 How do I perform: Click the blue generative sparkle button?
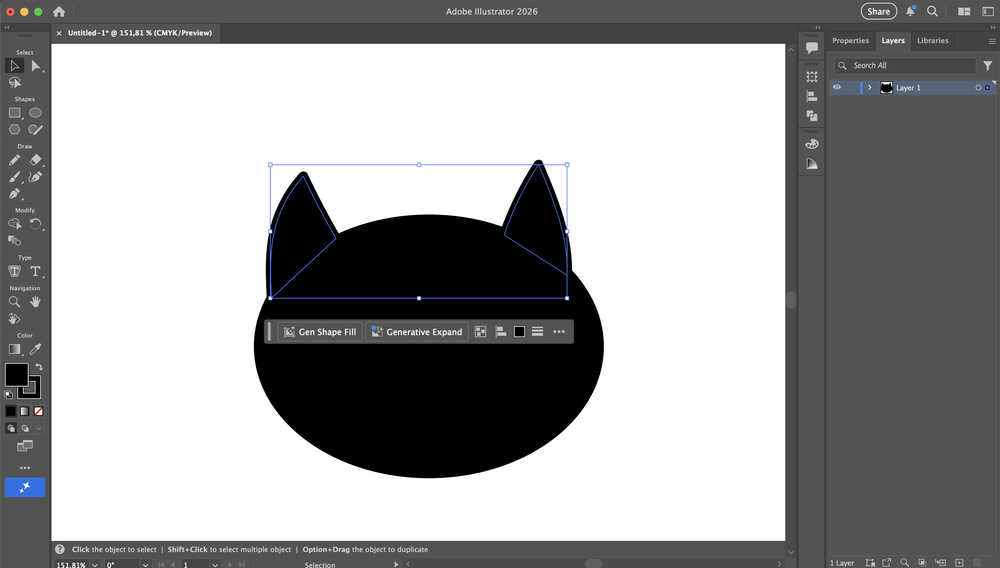point(25,488)
